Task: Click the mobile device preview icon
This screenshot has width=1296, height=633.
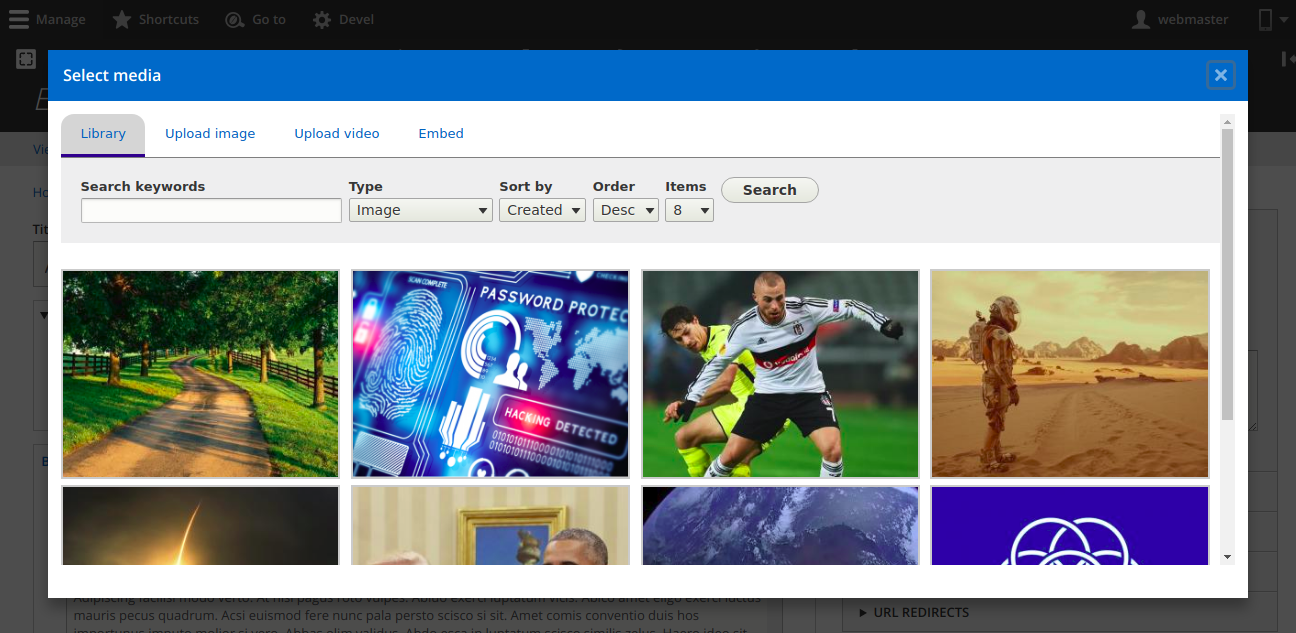Action: coord(1265,19)
